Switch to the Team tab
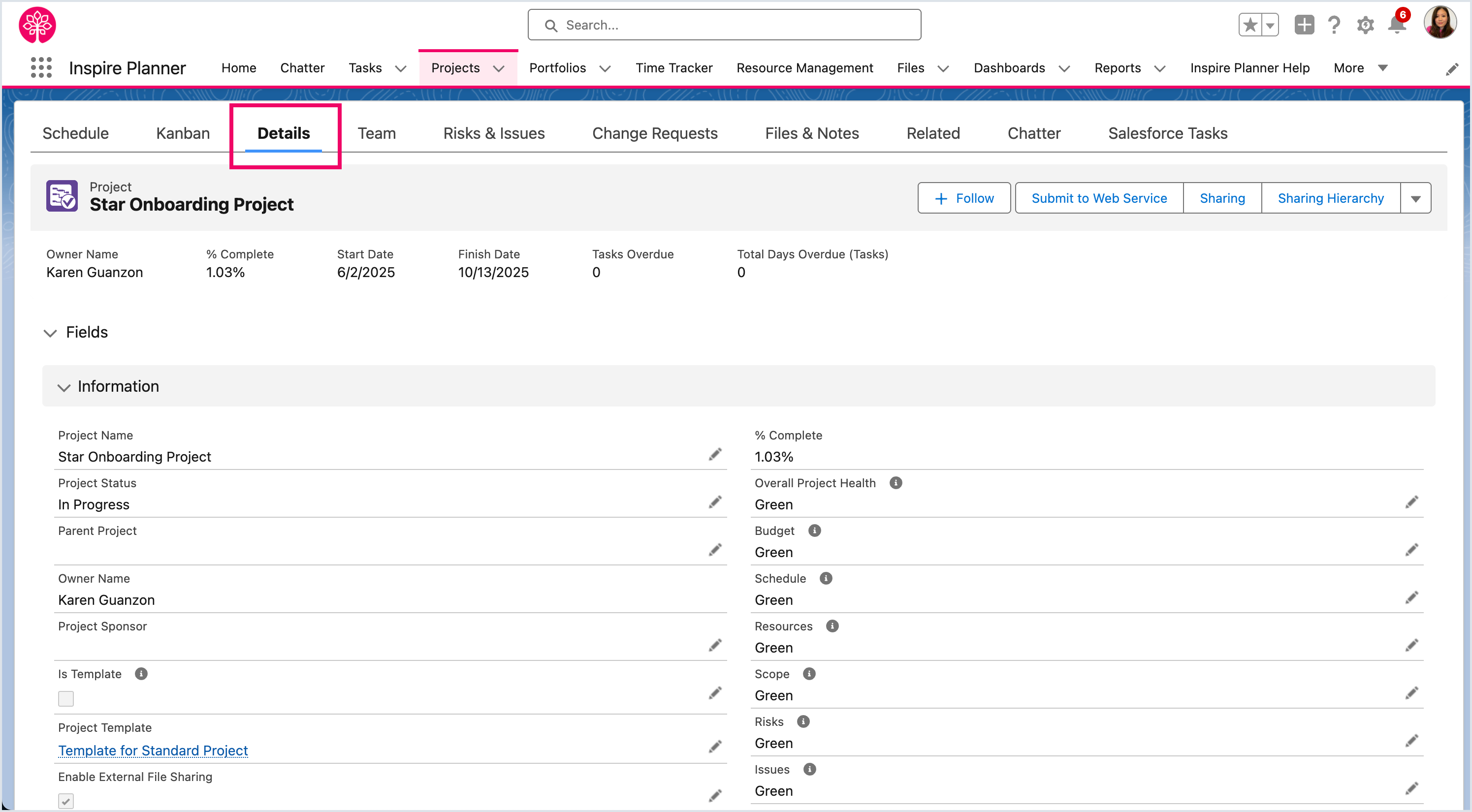 (x=377, y=134)
